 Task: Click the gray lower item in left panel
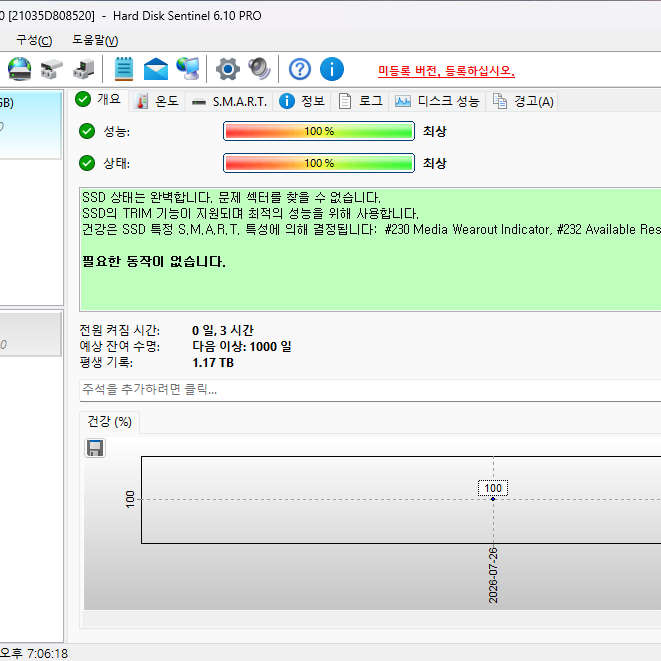30,334
